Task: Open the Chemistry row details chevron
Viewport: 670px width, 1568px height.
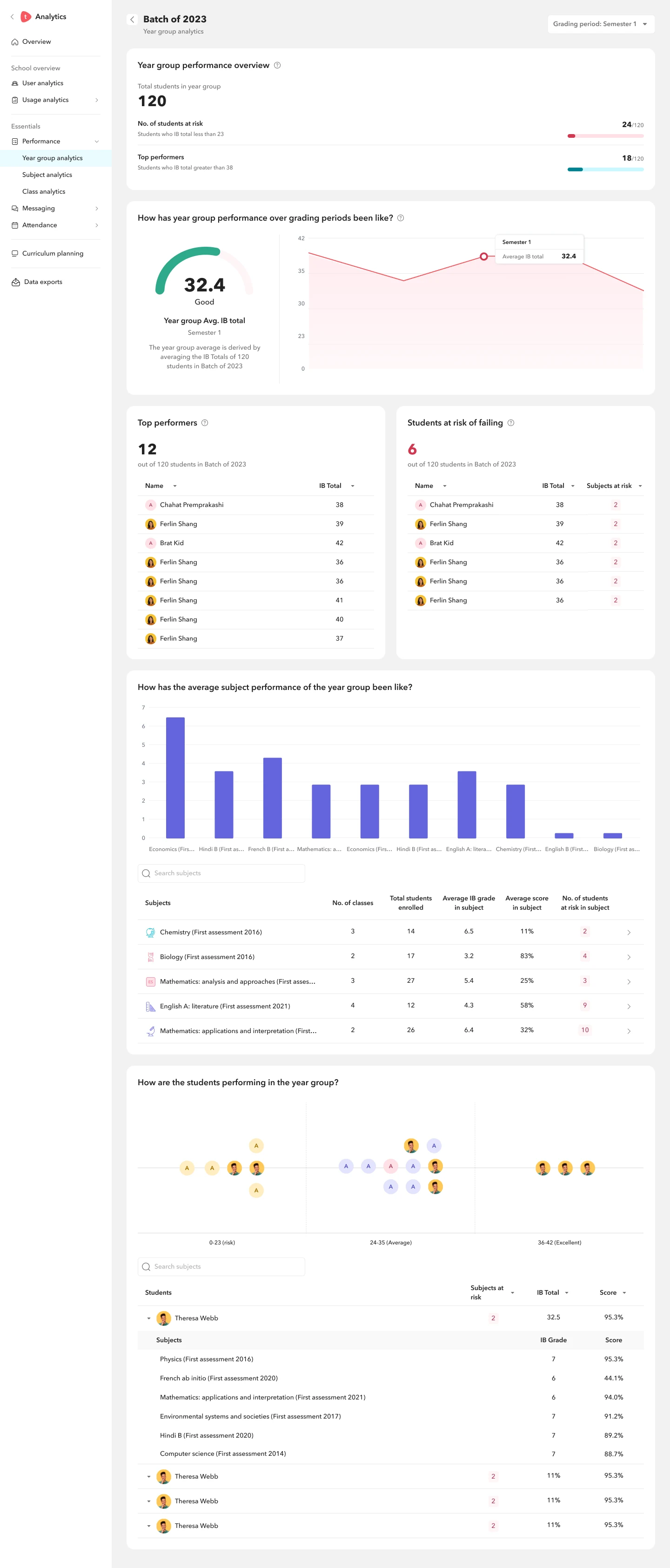Action: [629, 932]
